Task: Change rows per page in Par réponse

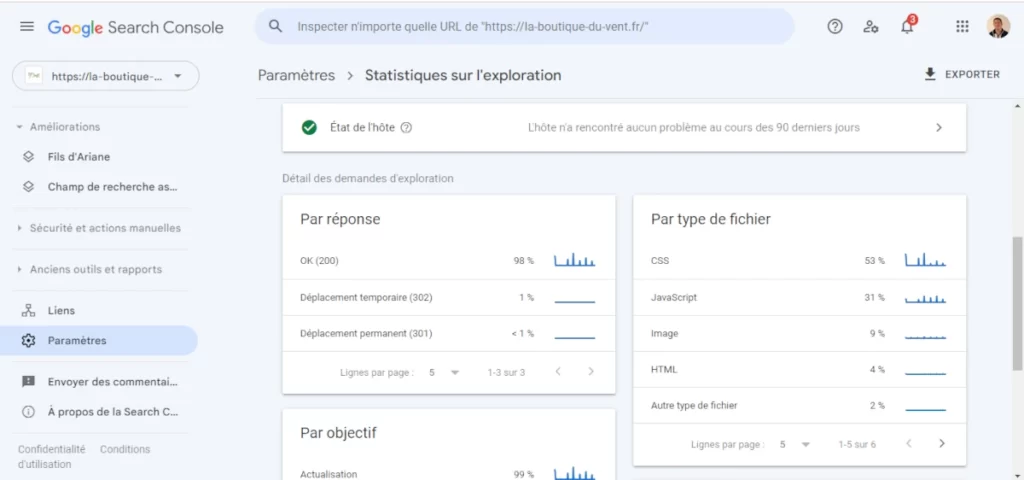Action: pos(444,372)
